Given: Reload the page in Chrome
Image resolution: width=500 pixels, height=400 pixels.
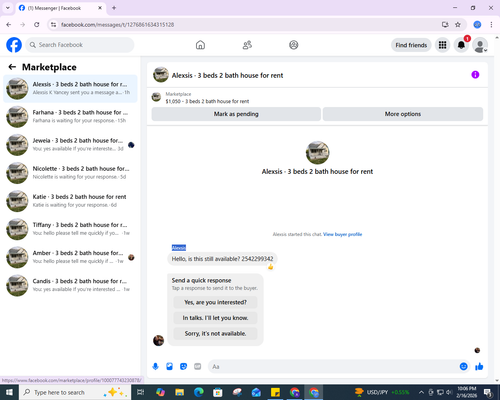Looking at the screenshot, I should (37, 25).
